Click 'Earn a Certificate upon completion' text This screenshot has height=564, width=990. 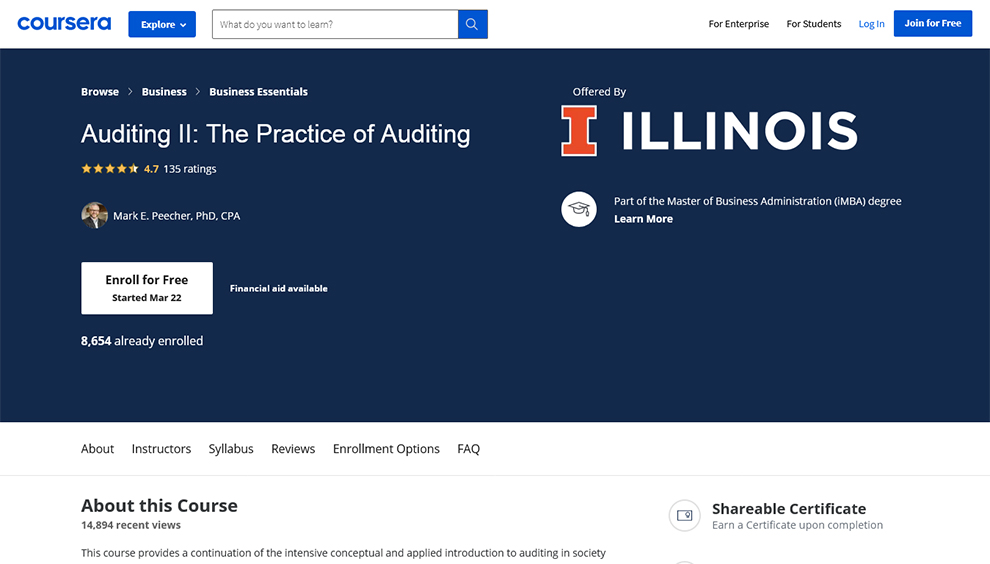coord(797,525)
